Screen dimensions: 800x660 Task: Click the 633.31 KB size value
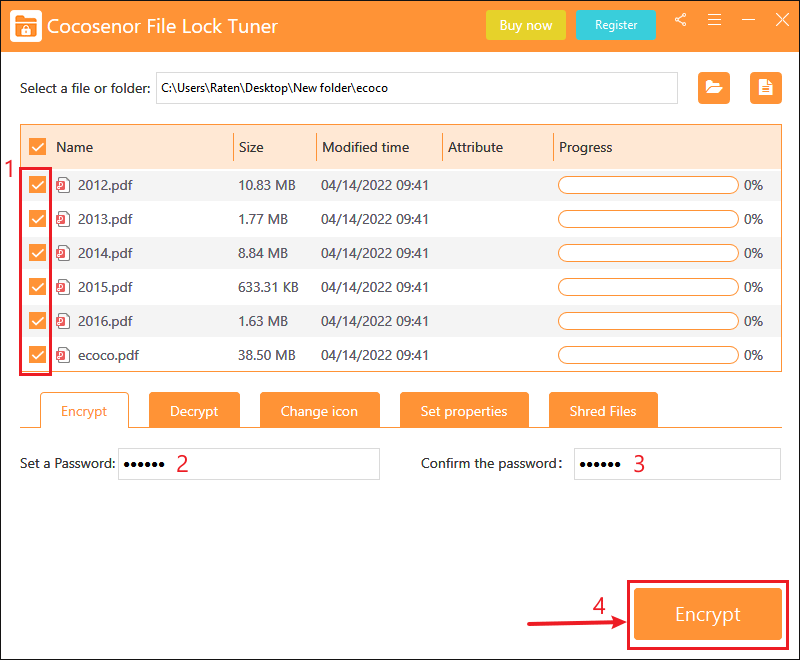(x=268, y=287)
